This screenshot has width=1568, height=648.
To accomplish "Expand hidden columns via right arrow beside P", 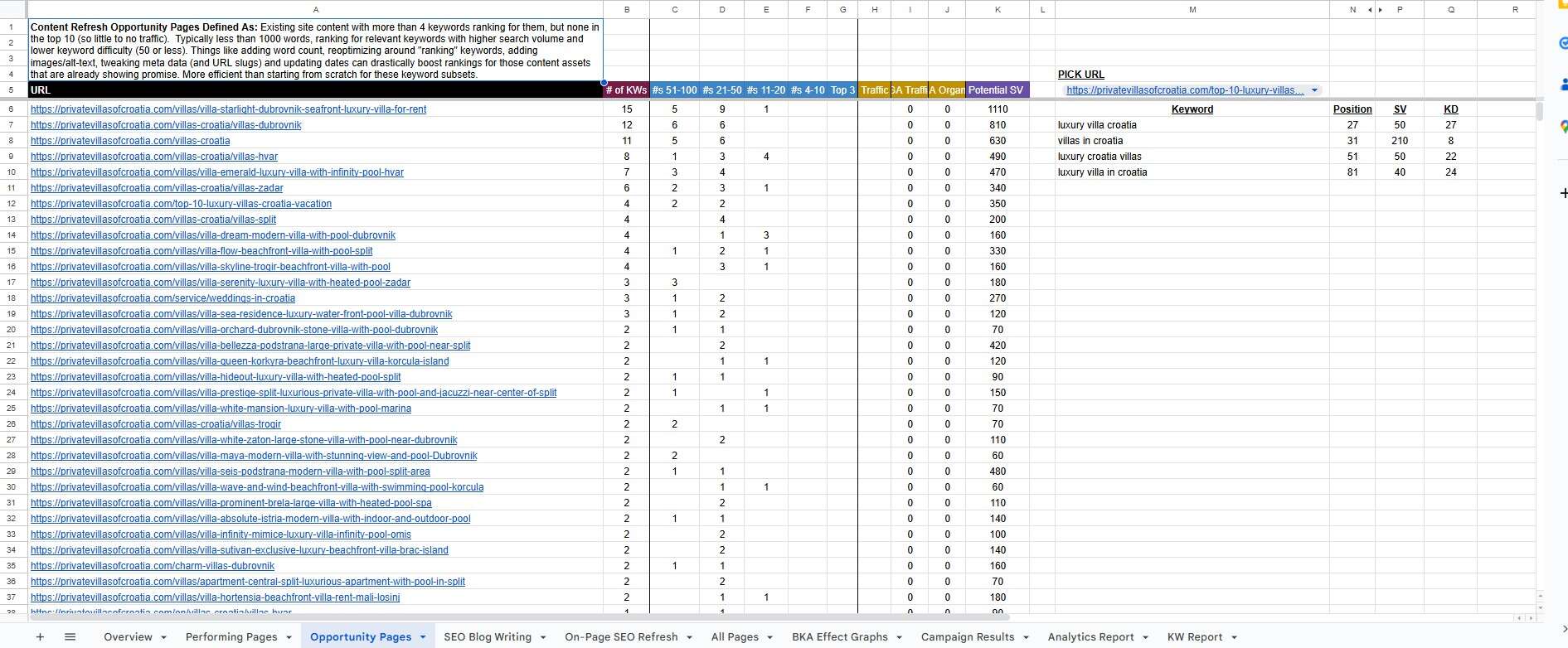I will 1381,10.
